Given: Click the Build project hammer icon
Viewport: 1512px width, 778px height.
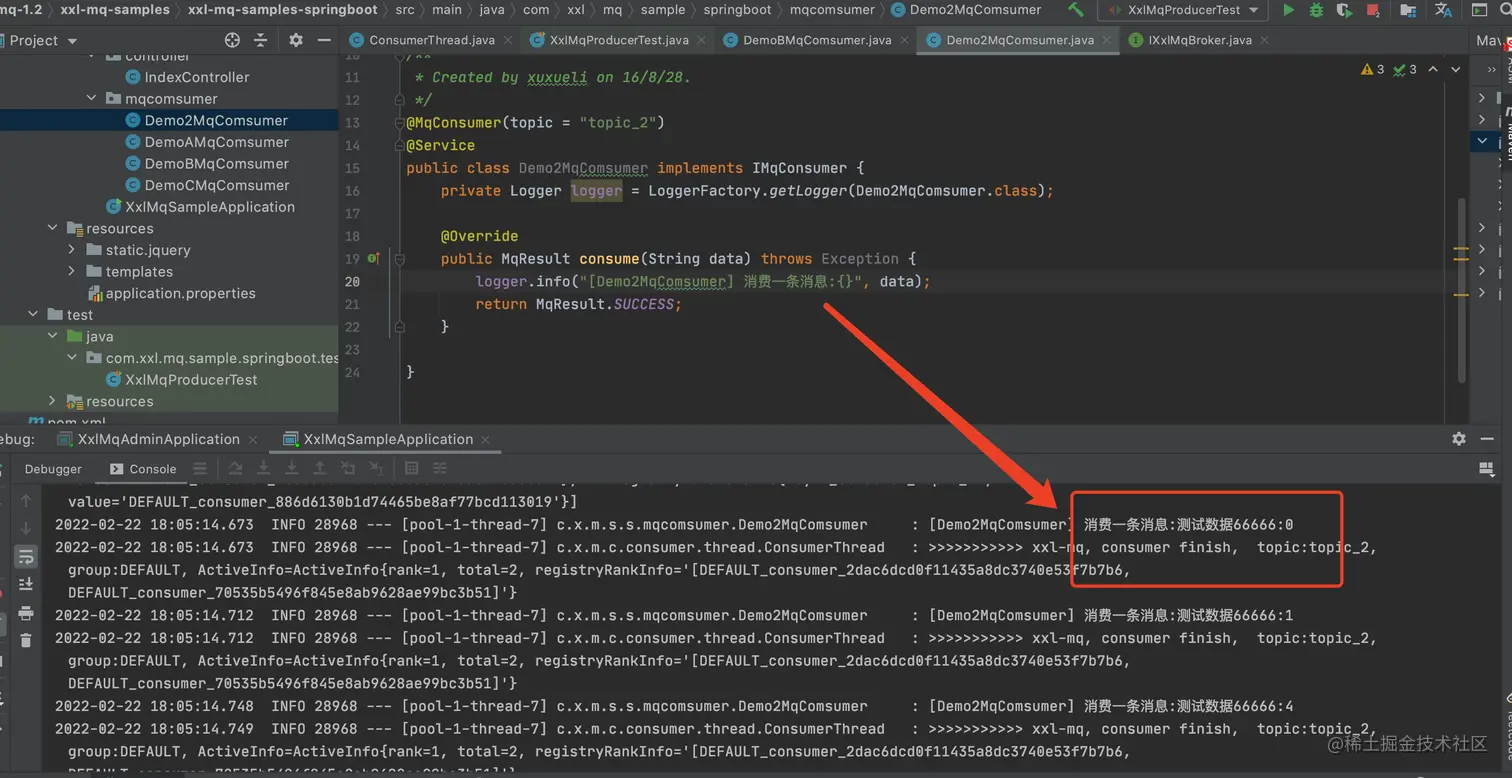Looking at the screenshot, I should pyautogui.click(x=1075, y=10).
